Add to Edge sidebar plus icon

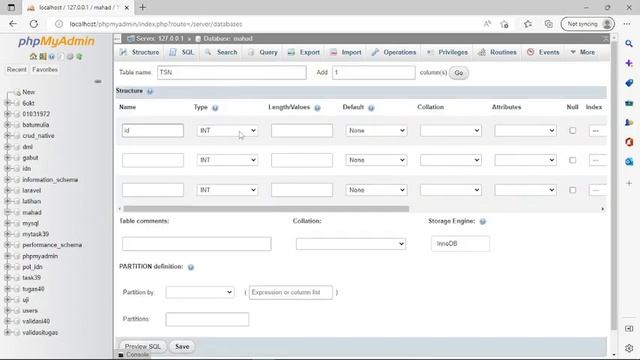(x=629, y=183)
